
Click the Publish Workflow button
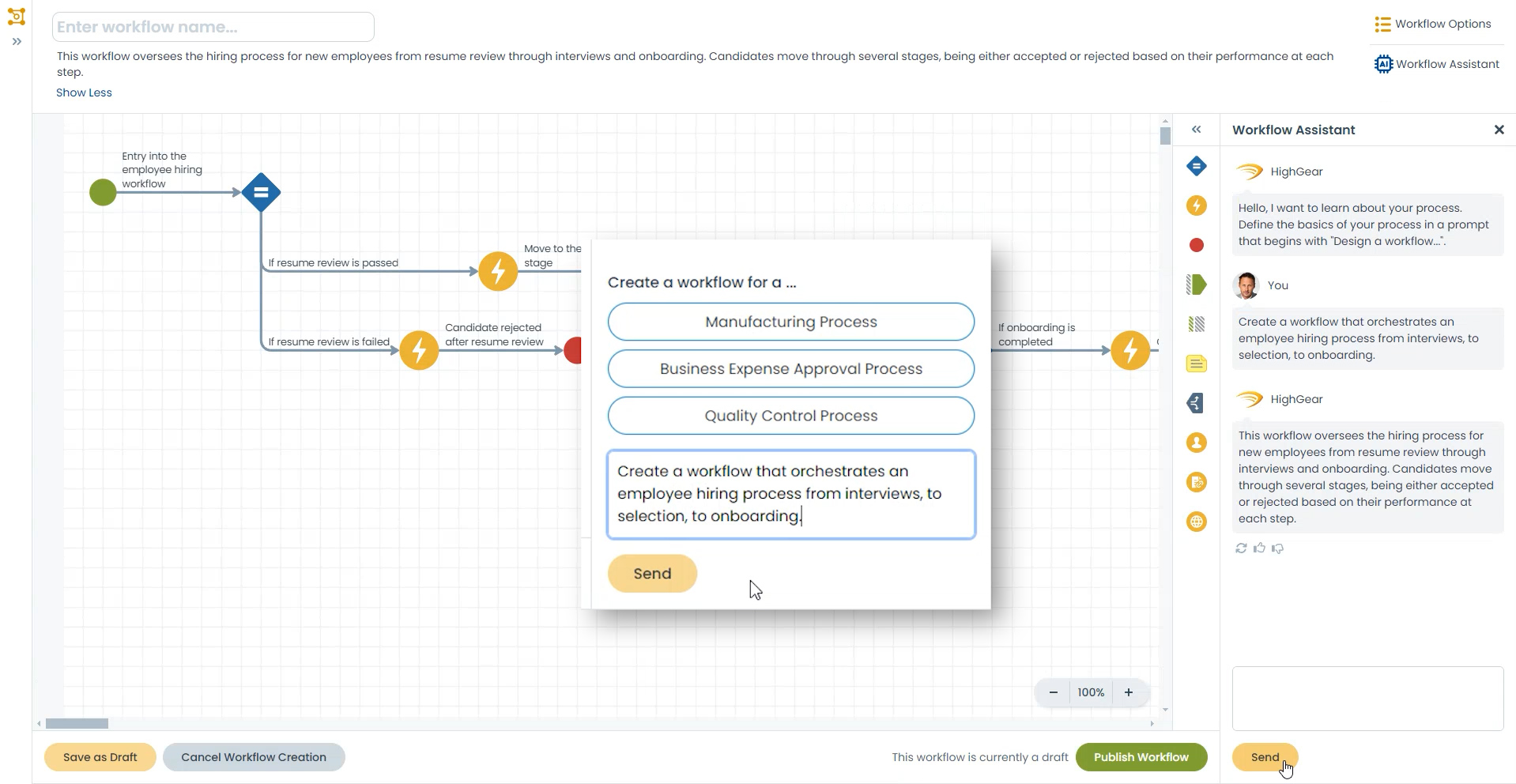click(x=1141, y=756)
